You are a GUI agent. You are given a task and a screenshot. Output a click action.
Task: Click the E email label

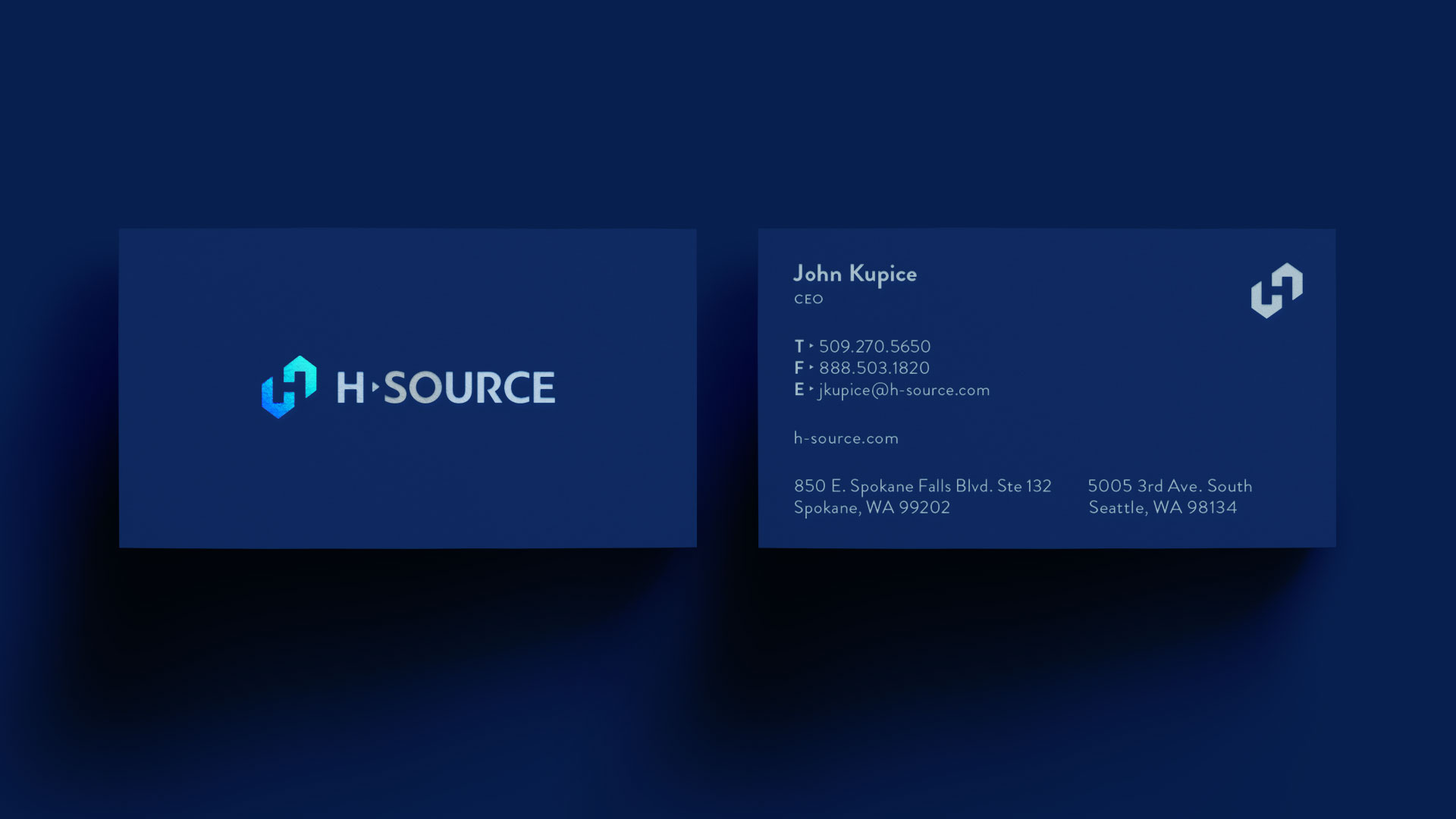[798, 391]
